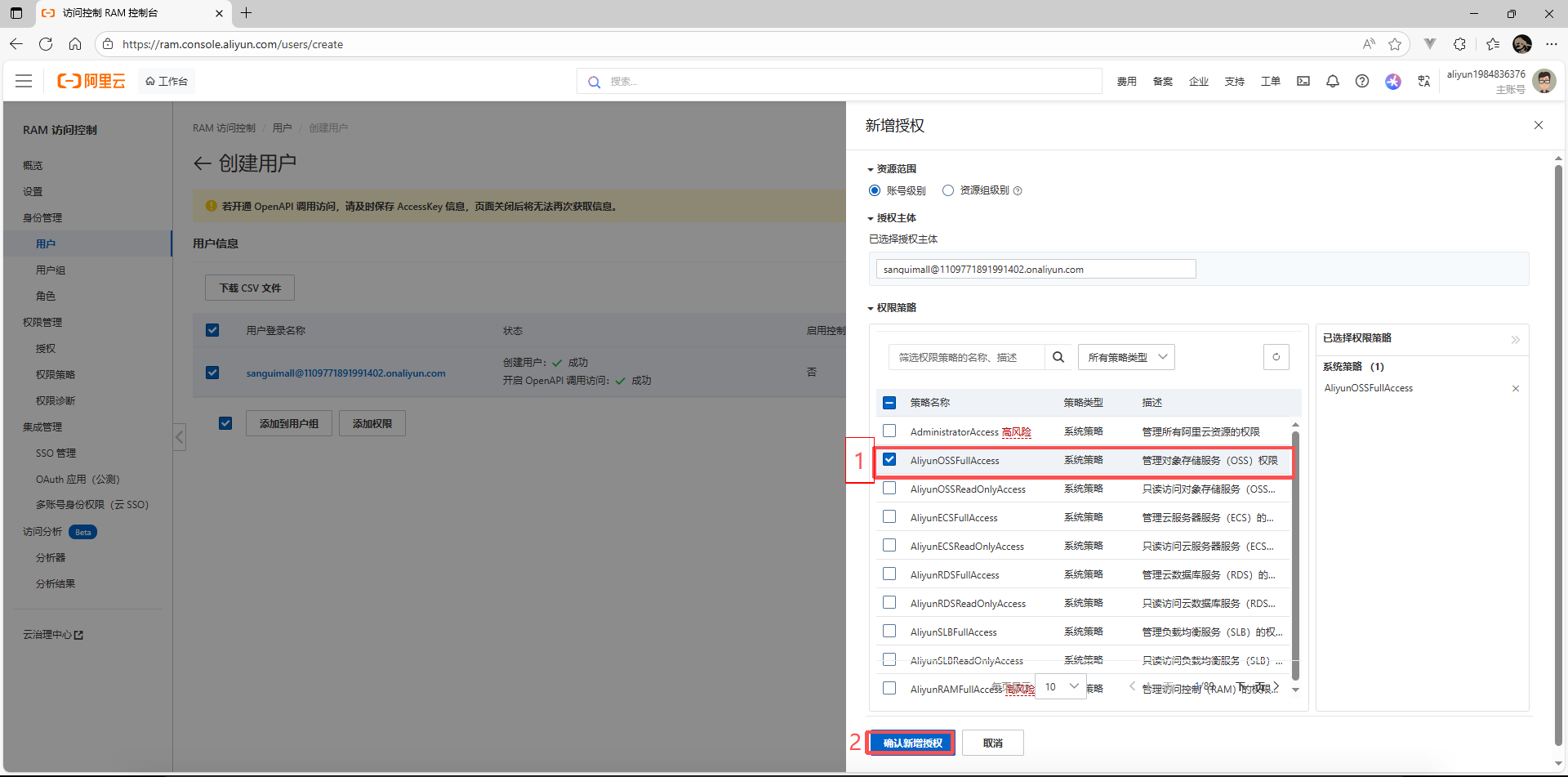Uncheck the AliyunOSSFullAccess policy checkbox
The image size is (1568, 777).
click(889, 460)
